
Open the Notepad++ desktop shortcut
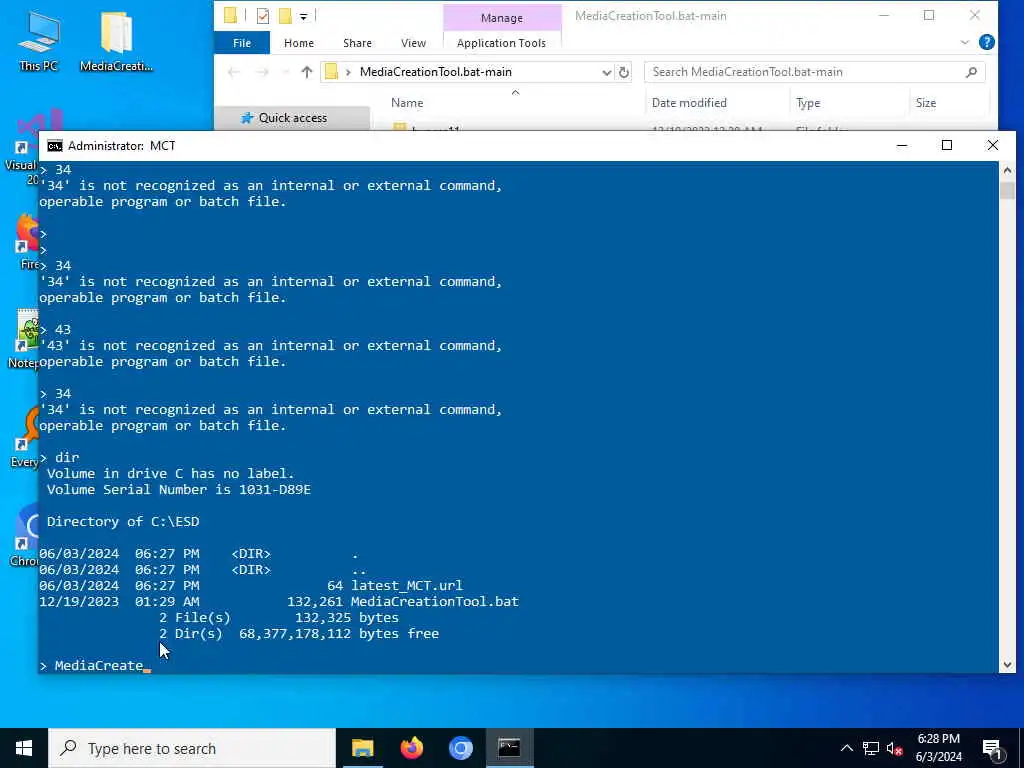25,338
